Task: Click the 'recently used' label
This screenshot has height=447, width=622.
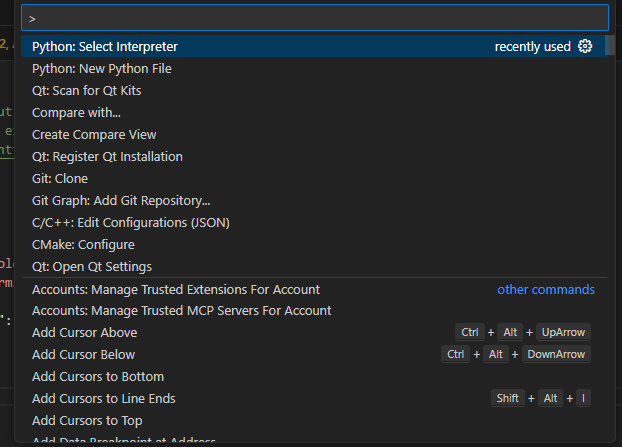Action: pyautogui.click(x=532, y=47)
